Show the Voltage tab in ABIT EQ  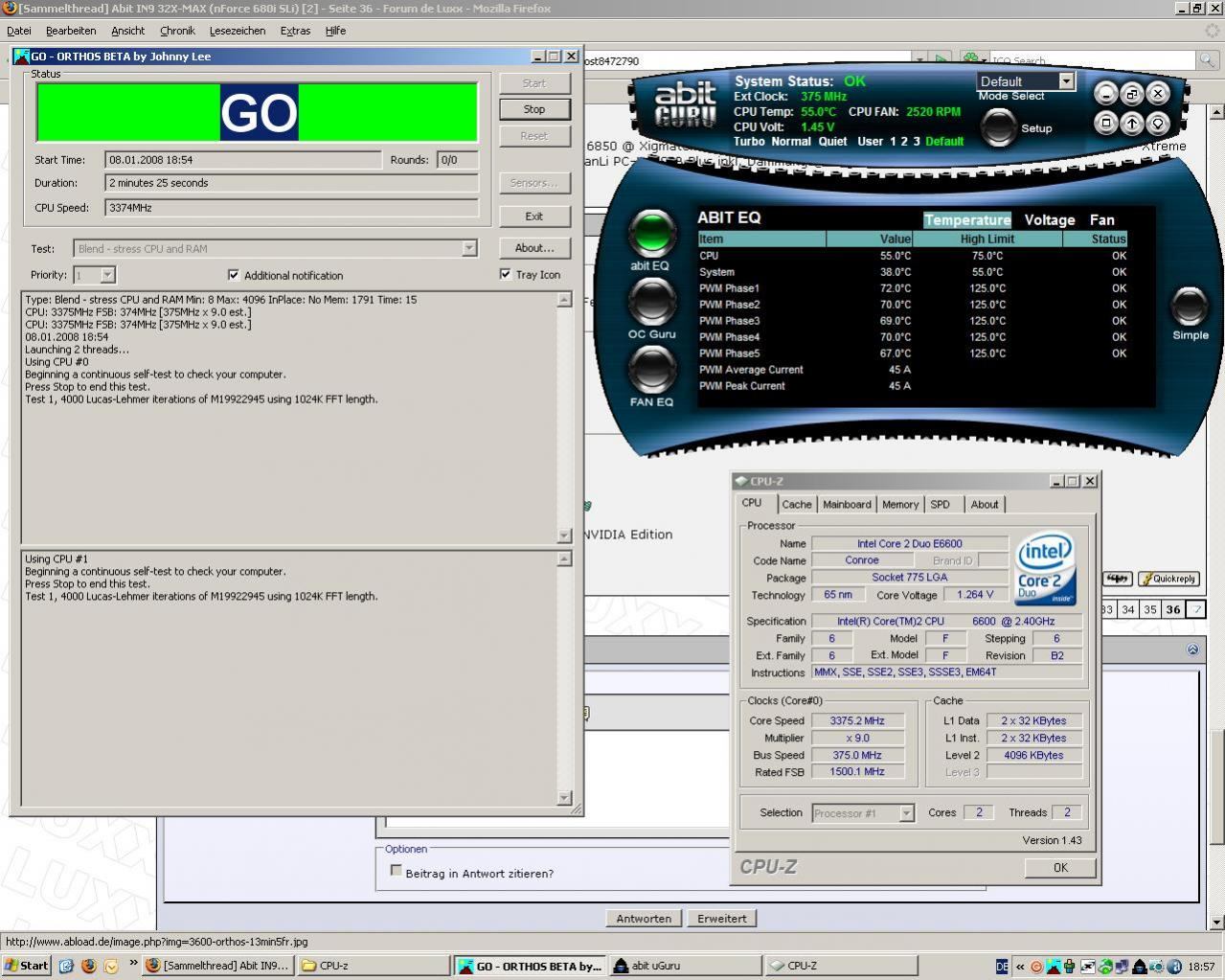point(1050,219)
